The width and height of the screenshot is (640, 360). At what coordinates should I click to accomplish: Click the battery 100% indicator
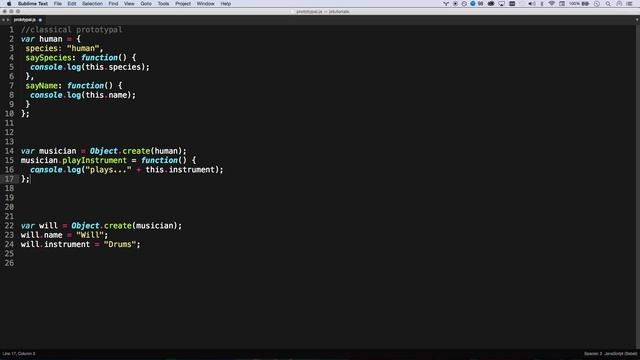579,4
